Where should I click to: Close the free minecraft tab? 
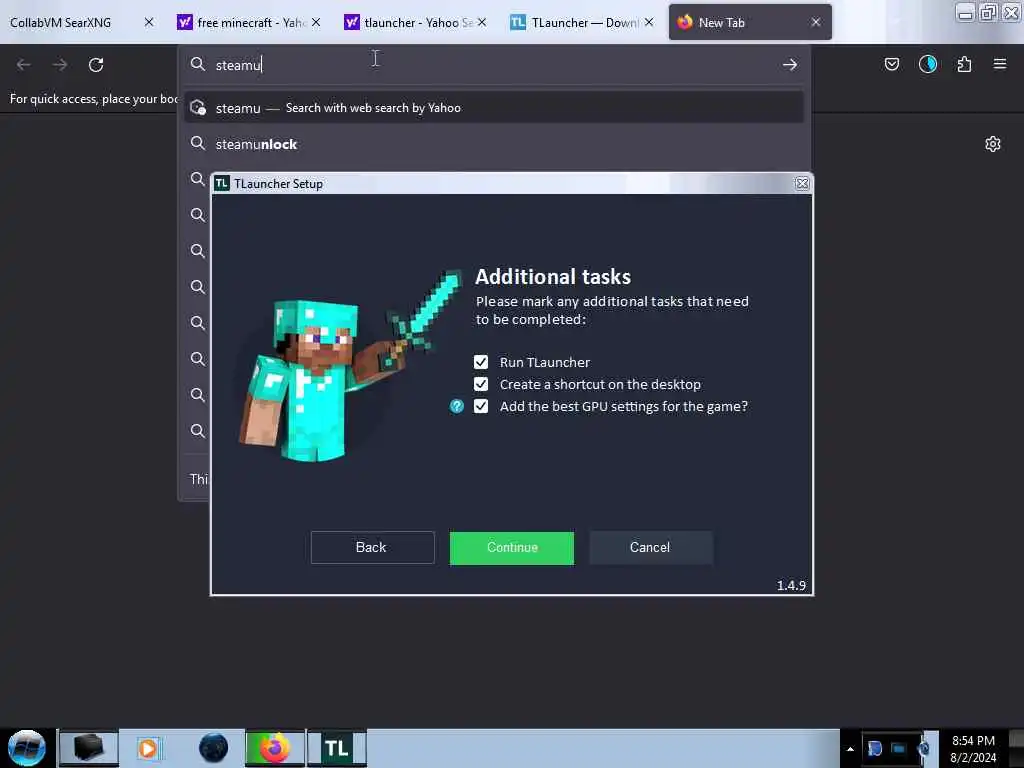pos(316,22)
